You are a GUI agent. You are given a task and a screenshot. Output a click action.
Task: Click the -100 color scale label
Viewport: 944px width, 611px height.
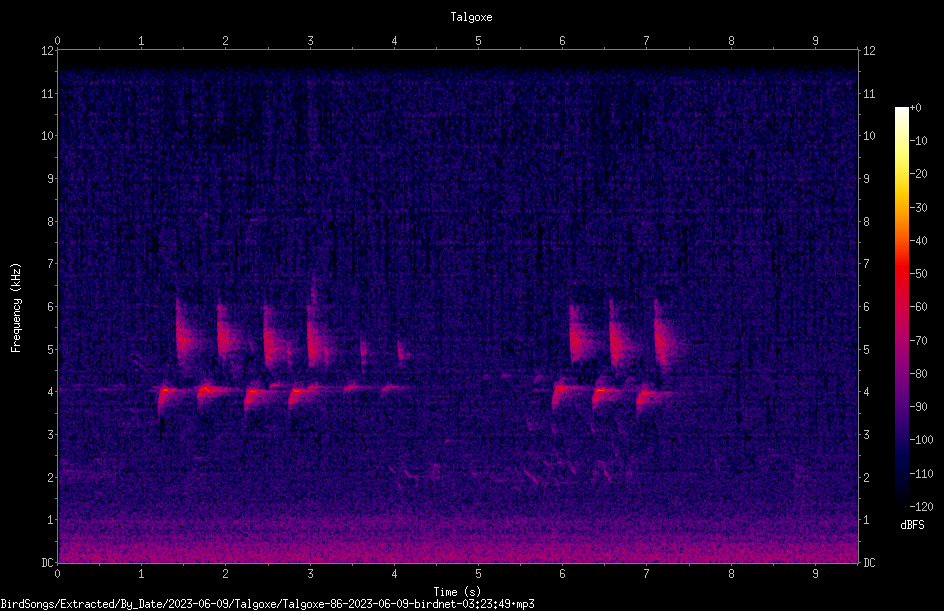[921, 440]
